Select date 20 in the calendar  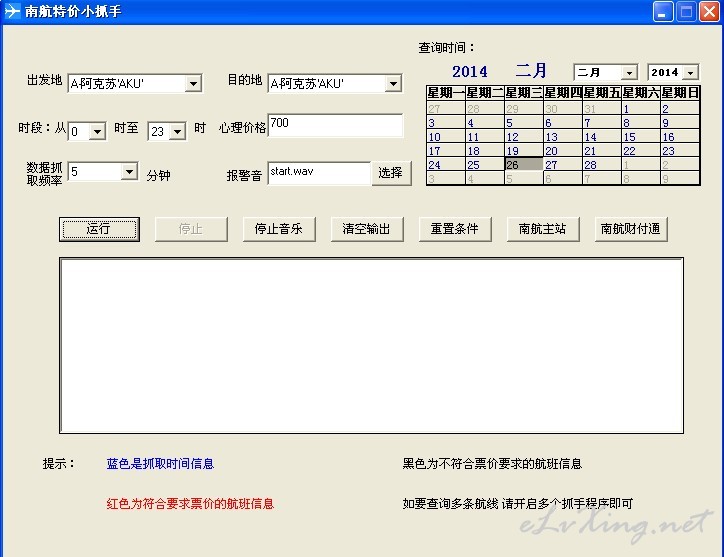562,151
